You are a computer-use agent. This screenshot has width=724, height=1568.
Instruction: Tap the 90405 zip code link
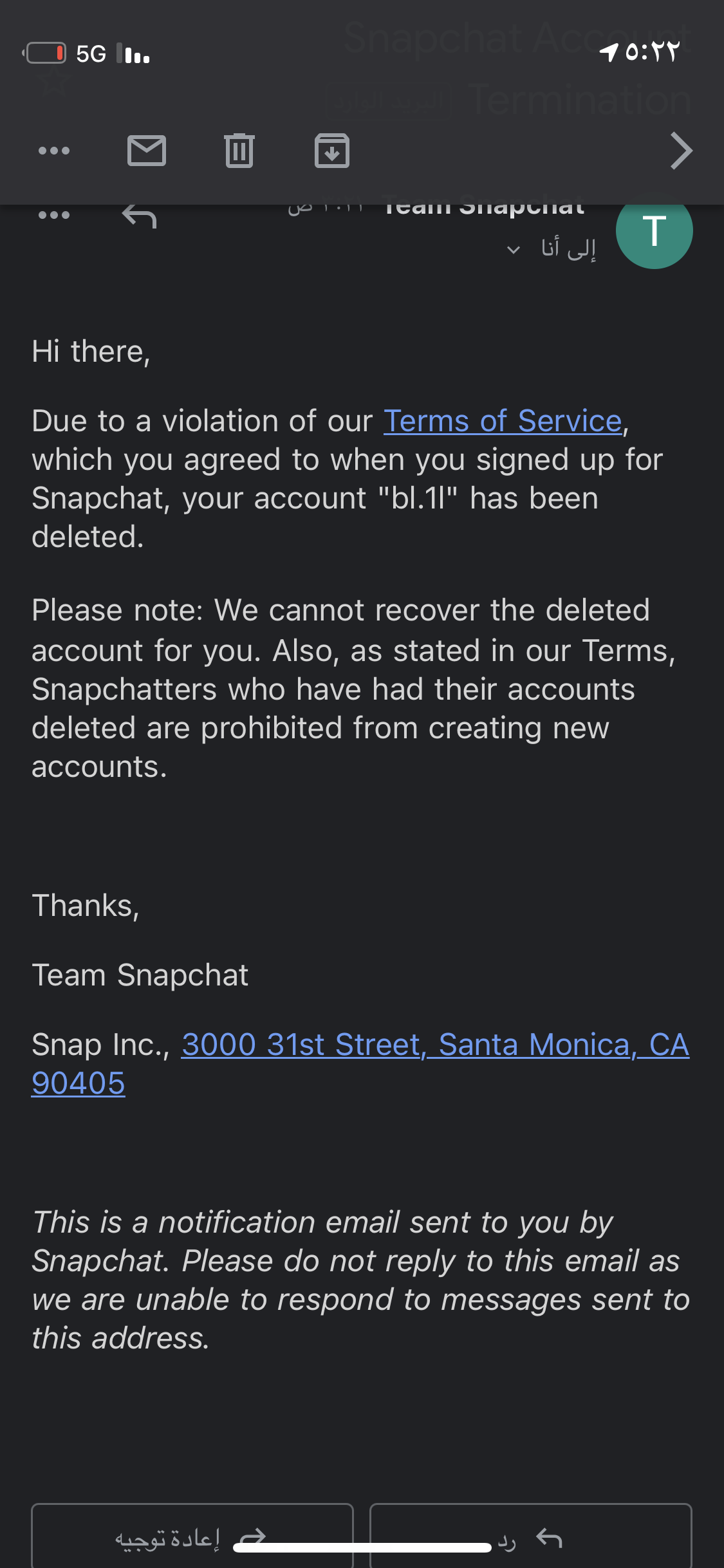(78, 1083)
